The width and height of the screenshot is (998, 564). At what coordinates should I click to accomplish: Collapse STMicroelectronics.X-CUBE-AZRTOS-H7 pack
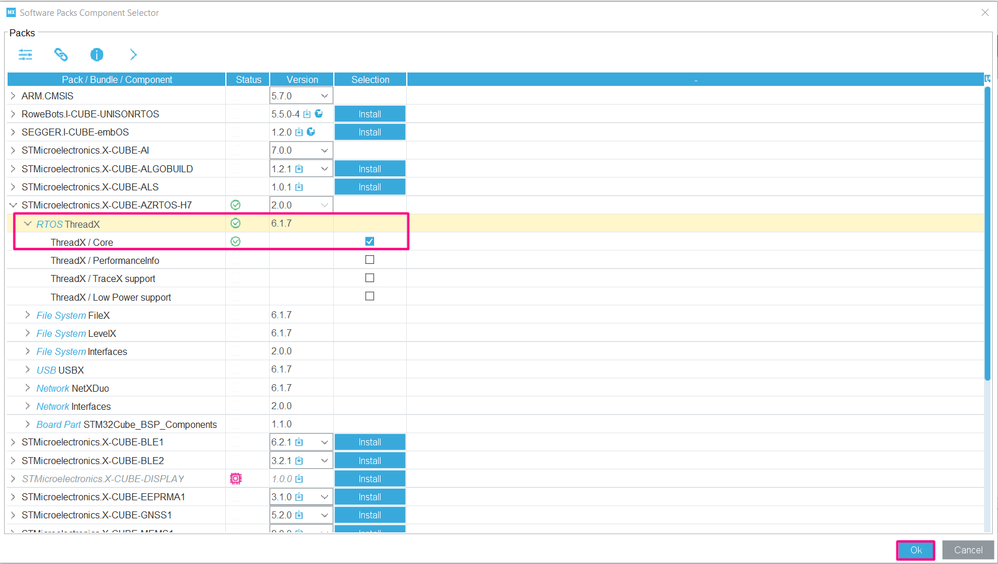pos(13,205)
